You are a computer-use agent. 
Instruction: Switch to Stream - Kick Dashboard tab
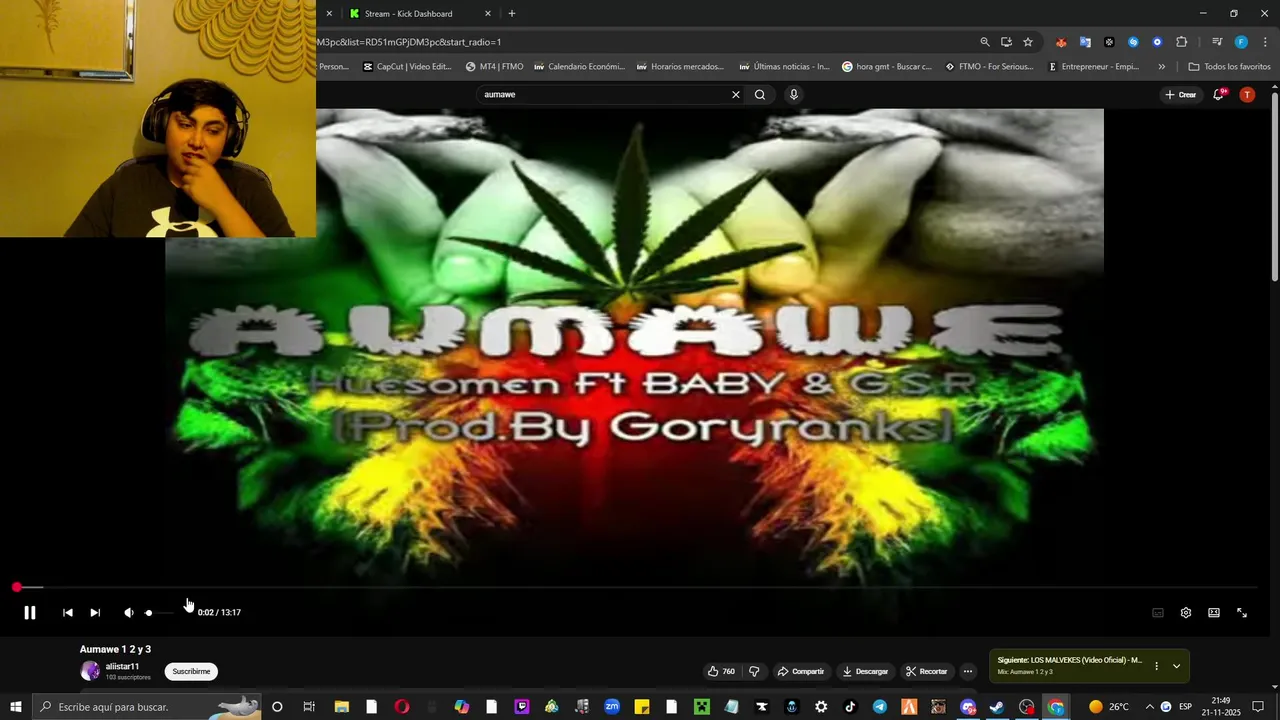tap(408, 14)
